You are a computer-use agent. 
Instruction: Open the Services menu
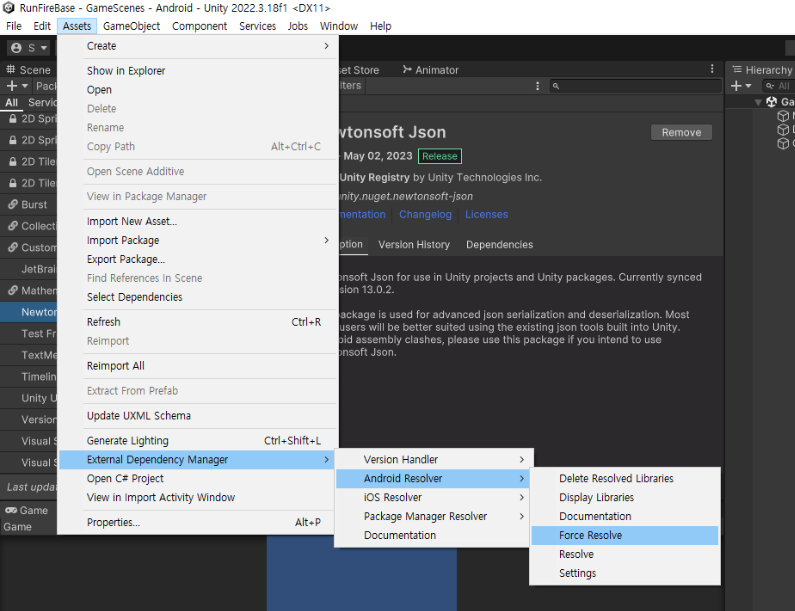tap(258, 26)
